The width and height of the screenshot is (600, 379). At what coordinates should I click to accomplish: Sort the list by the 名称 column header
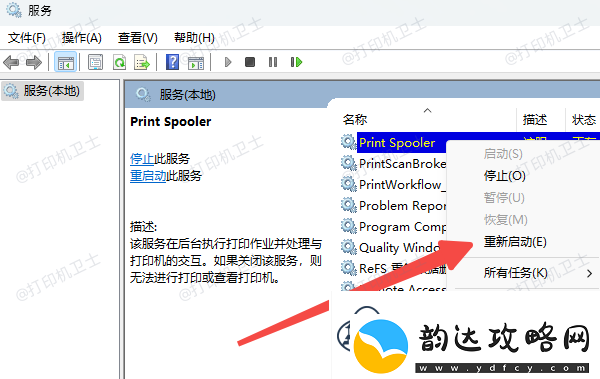coord(355,119)
